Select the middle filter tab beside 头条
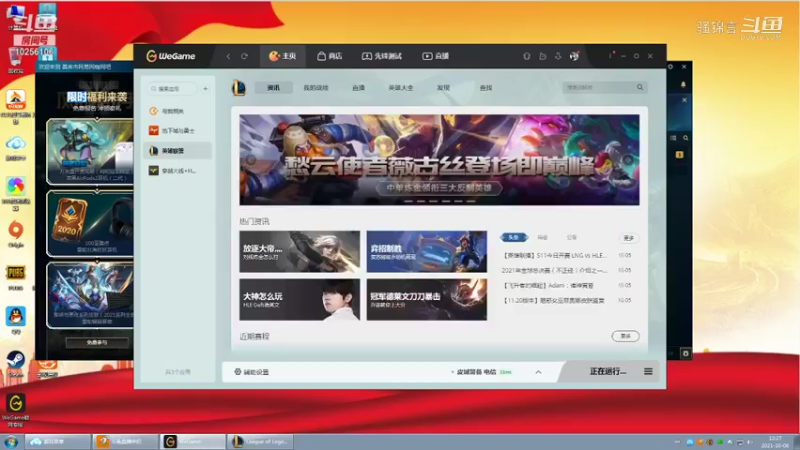The image size is (800, 450). (542, 237)
